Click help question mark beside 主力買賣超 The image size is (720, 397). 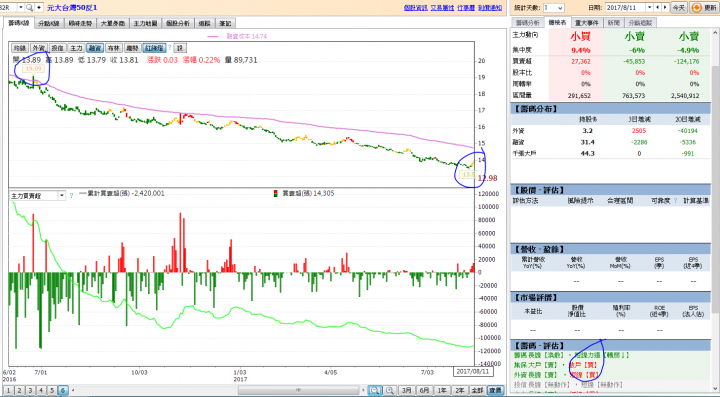(x=71, y=196)
